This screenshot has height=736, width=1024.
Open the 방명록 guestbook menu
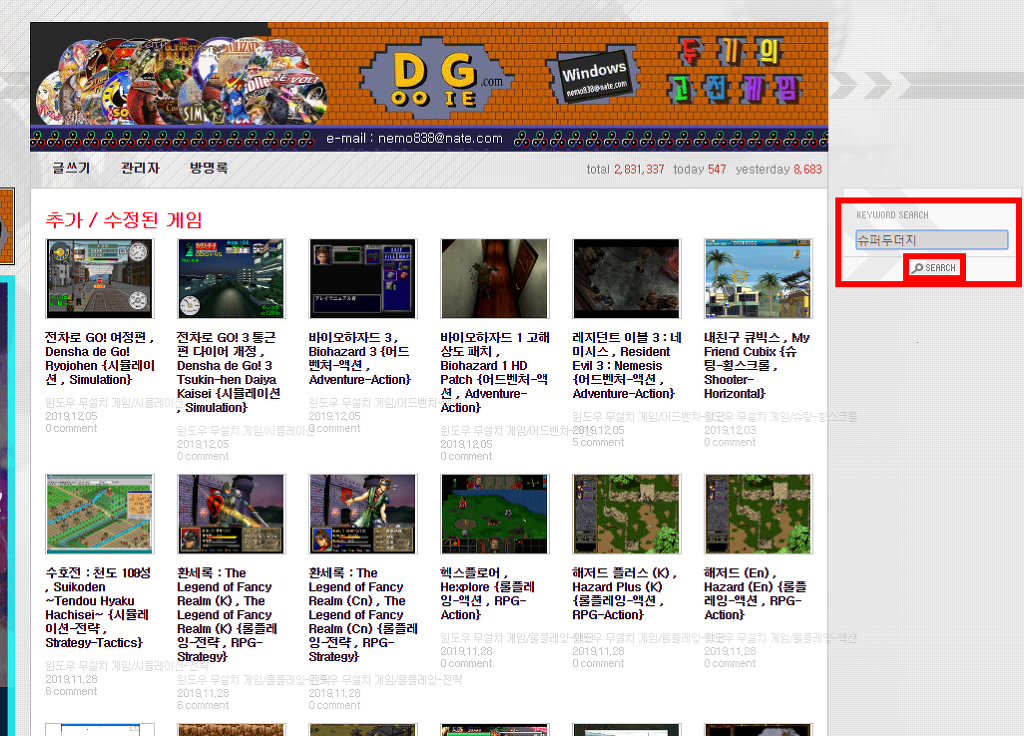coord(209,168)
